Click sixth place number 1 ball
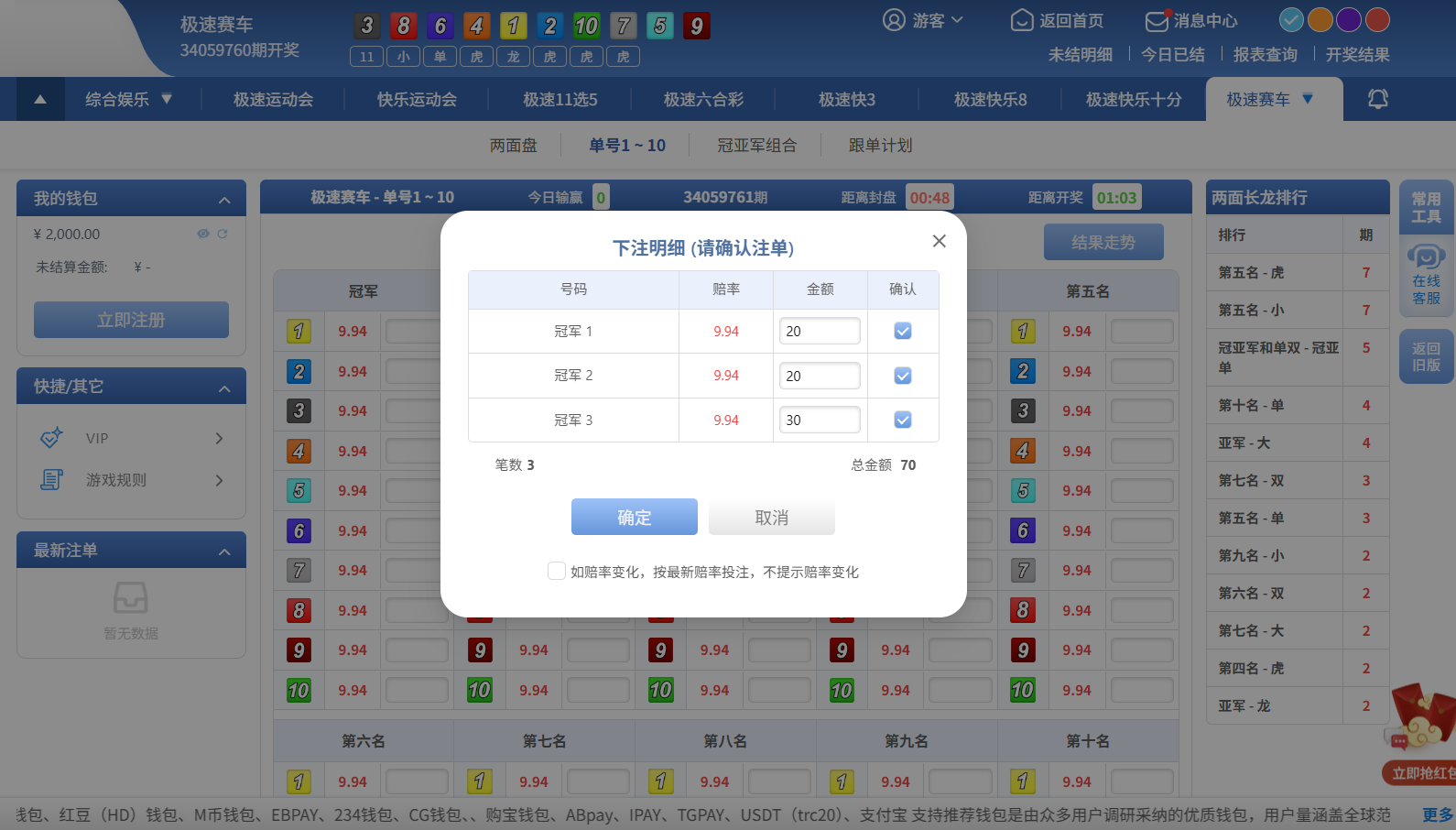1456x830 pixels. [x=299, y=781]
